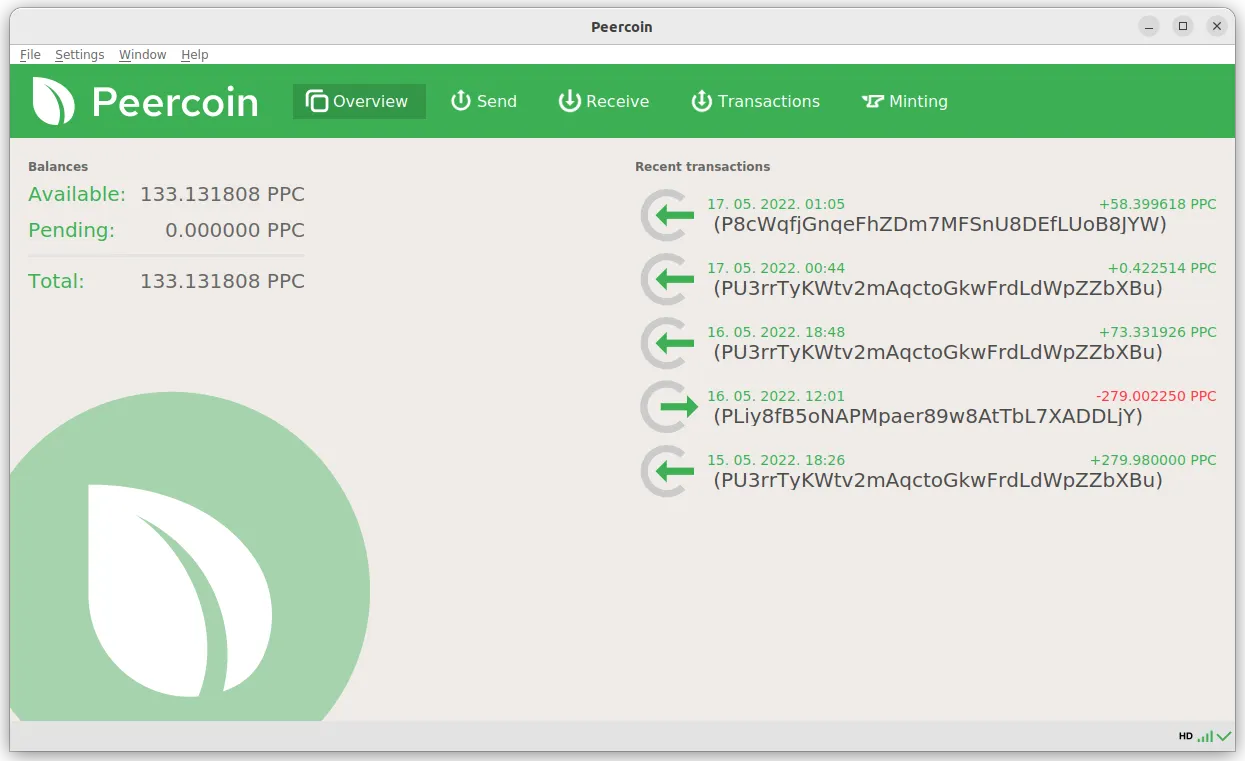The image size is (1245, 761).
Task: Click the Balances heading
Action: click(x=58, y=167)
